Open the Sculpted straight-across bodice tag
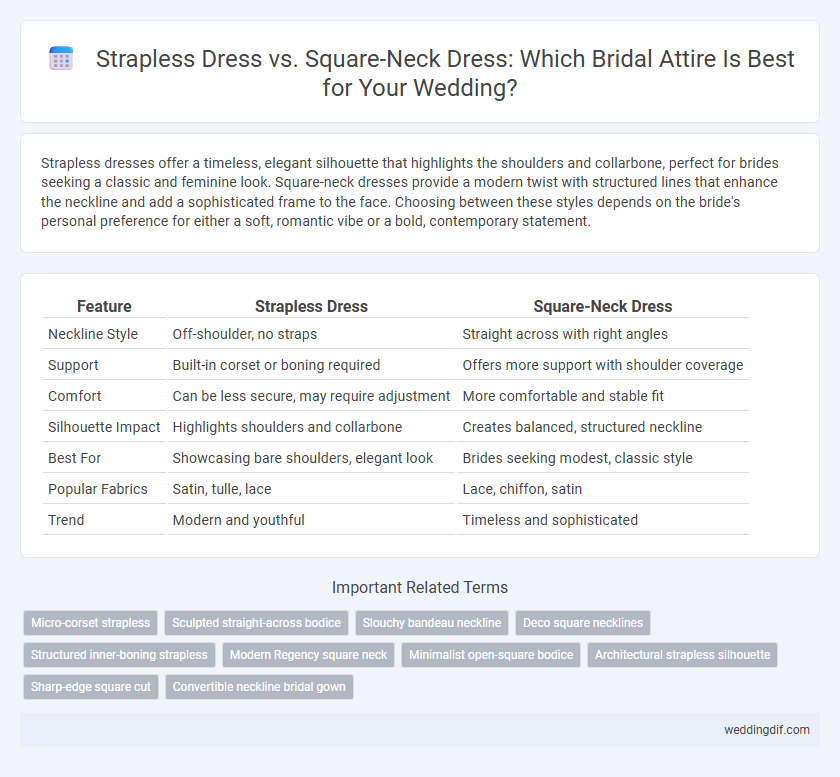This screenshot has height=777, width=840. pyautogui.click(x=256, y=623)
